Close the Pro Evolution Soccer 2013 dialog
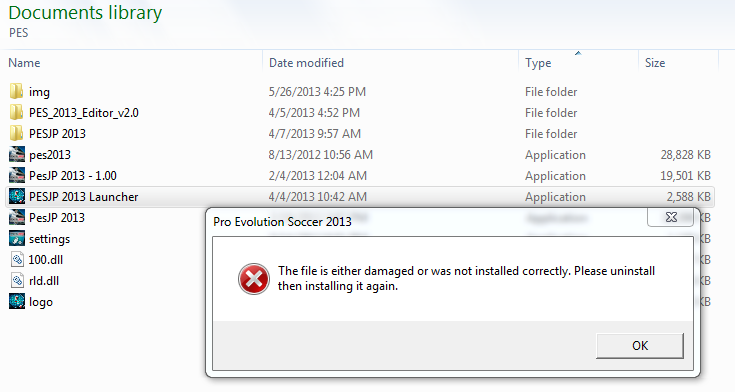The width and height of the screenshot is (735, 392). click(671, 217)
